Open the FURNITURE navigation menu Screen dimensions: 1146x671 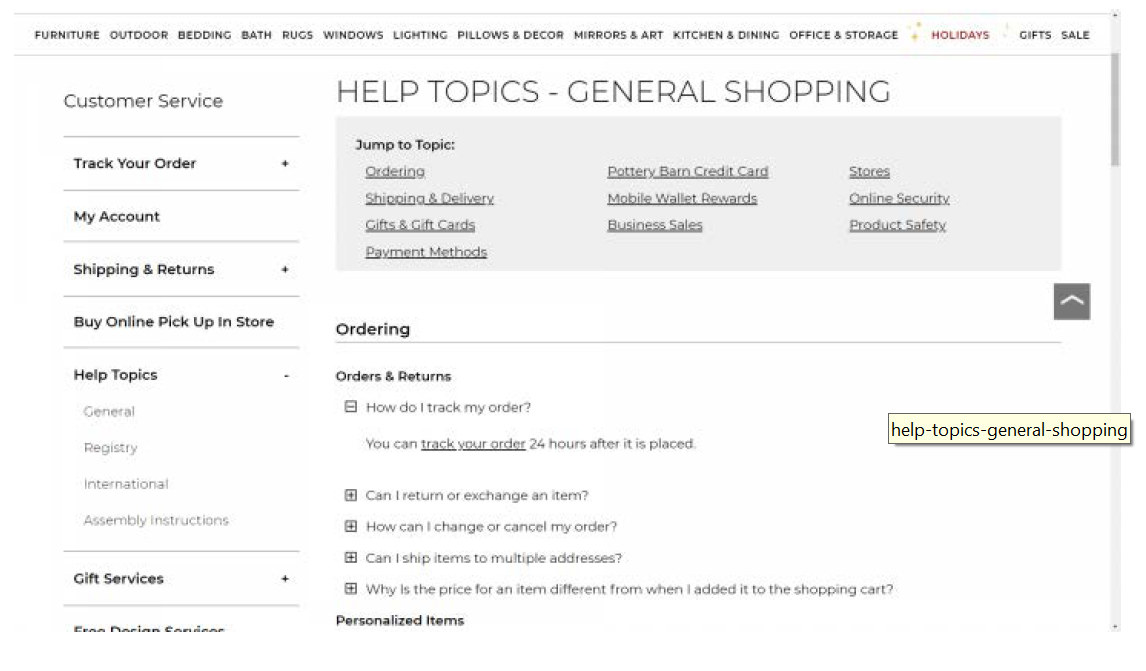(67, 35)
